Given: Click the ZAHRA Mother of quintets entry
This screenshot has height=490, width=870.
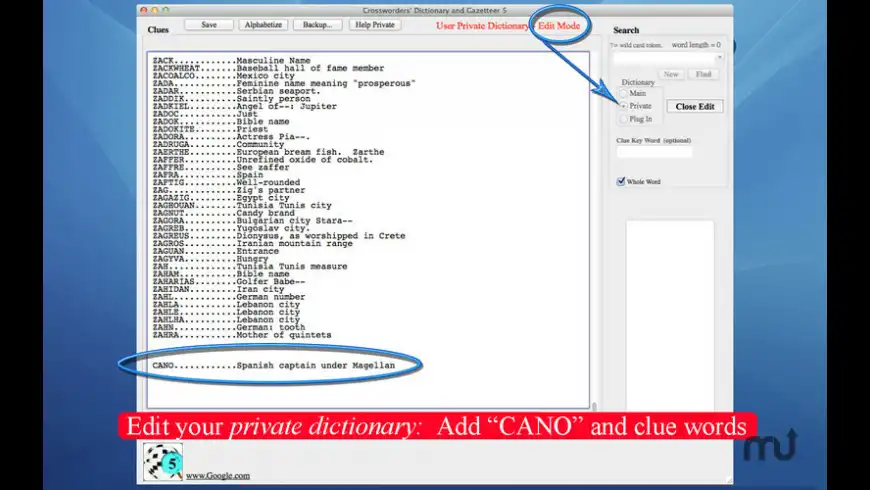Looking at the screenshot, I should coord(242,335).
